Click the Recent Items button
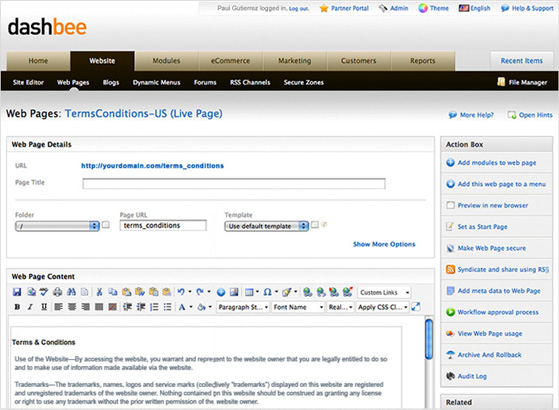The width and height of the screenshot is (559, 410). 522,61
